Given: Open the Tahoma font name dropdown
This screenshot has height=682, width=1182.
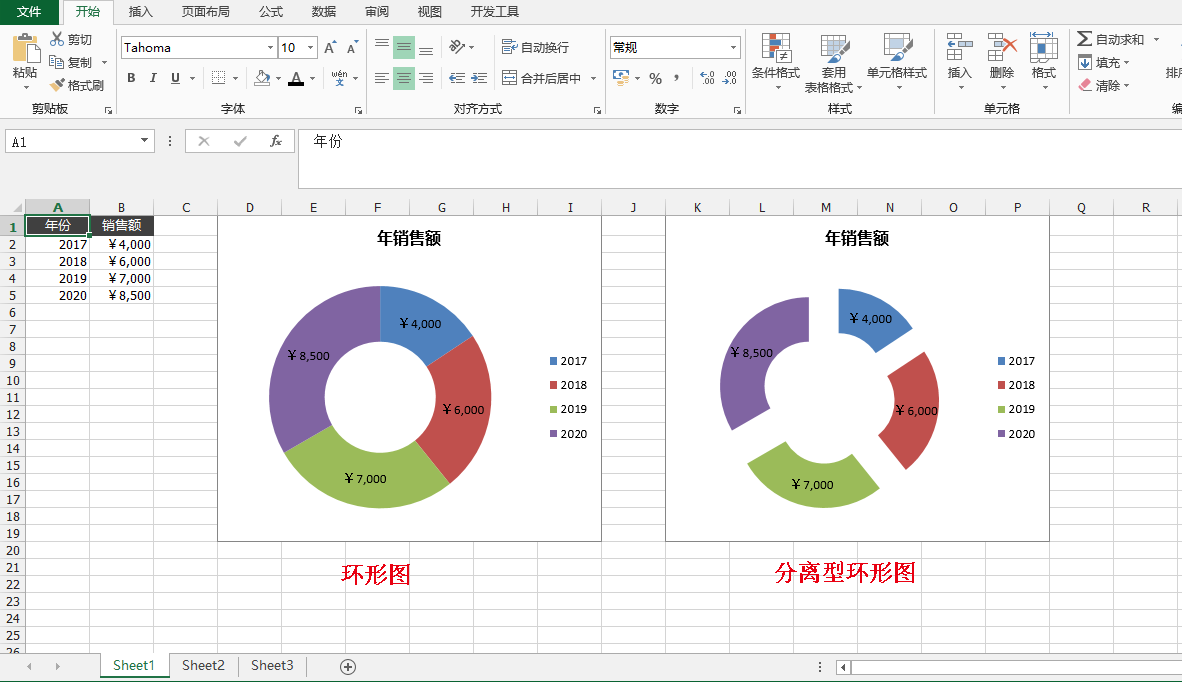Looking at the screenshot, I should pyautogui.click(x=270, y=47).
